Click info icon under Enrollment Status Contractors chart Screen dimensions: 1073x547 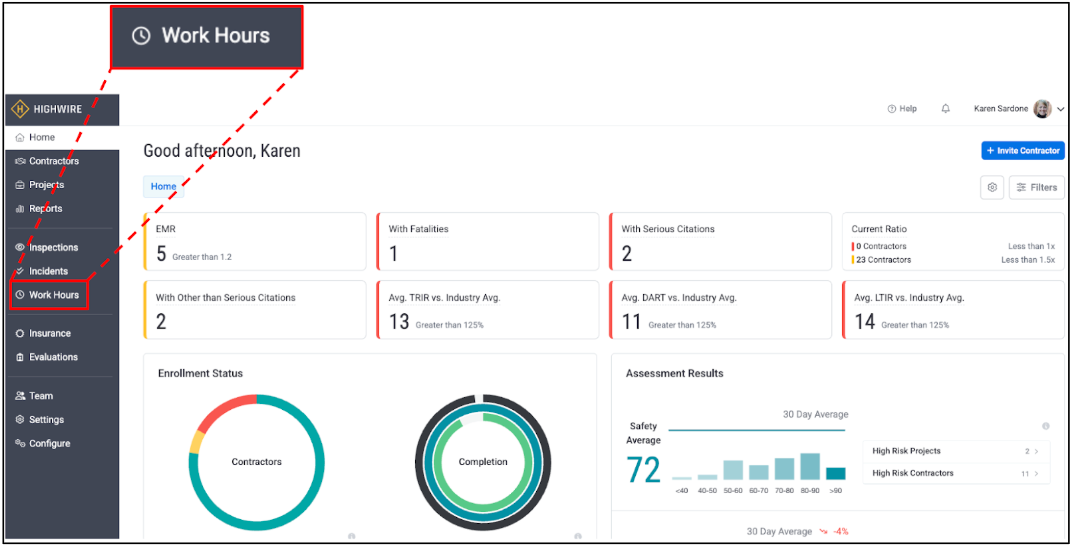click(351, 536)
